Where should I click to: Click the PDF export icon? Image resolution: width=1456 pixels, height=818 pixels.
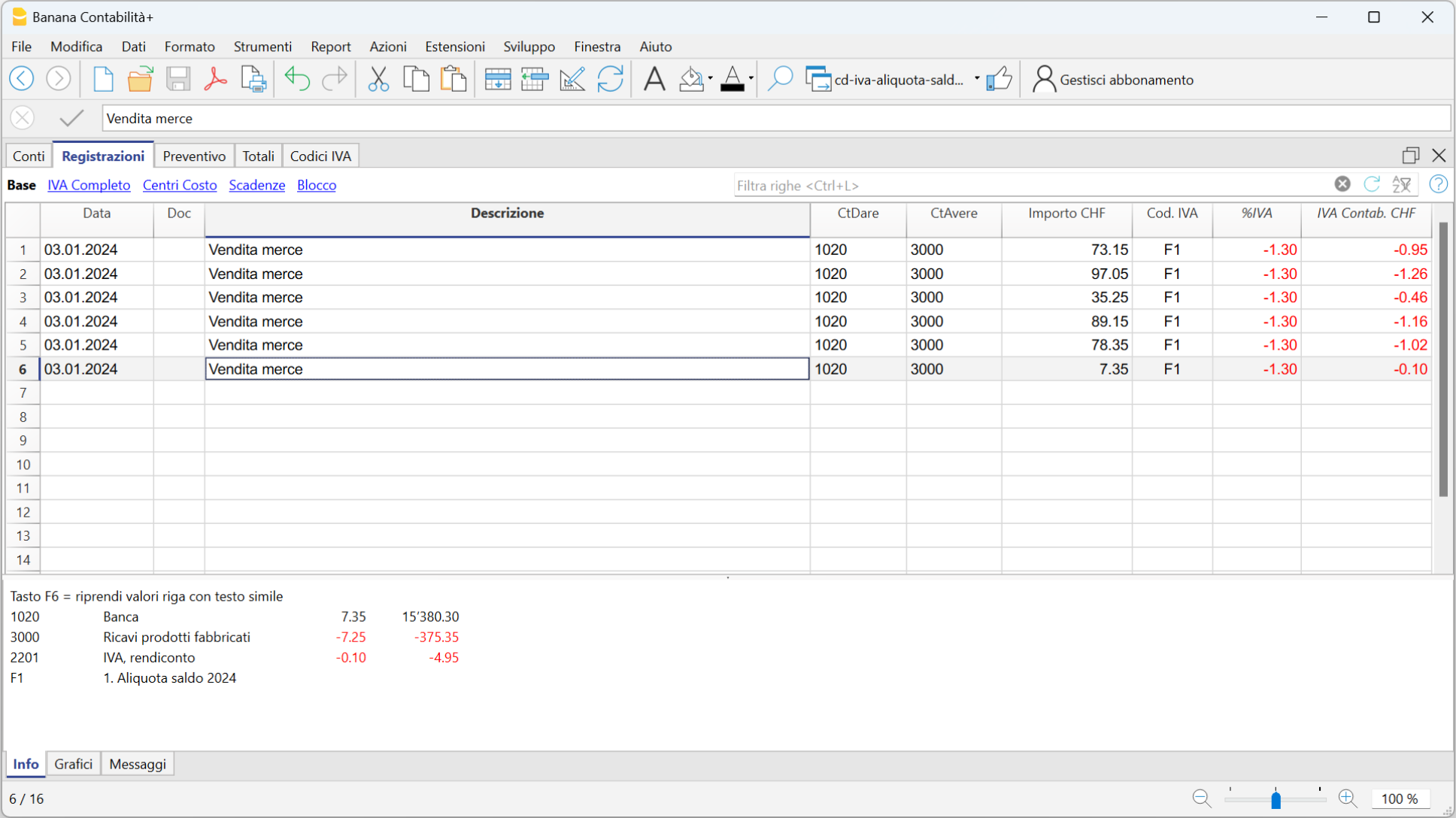click(215, 79)
